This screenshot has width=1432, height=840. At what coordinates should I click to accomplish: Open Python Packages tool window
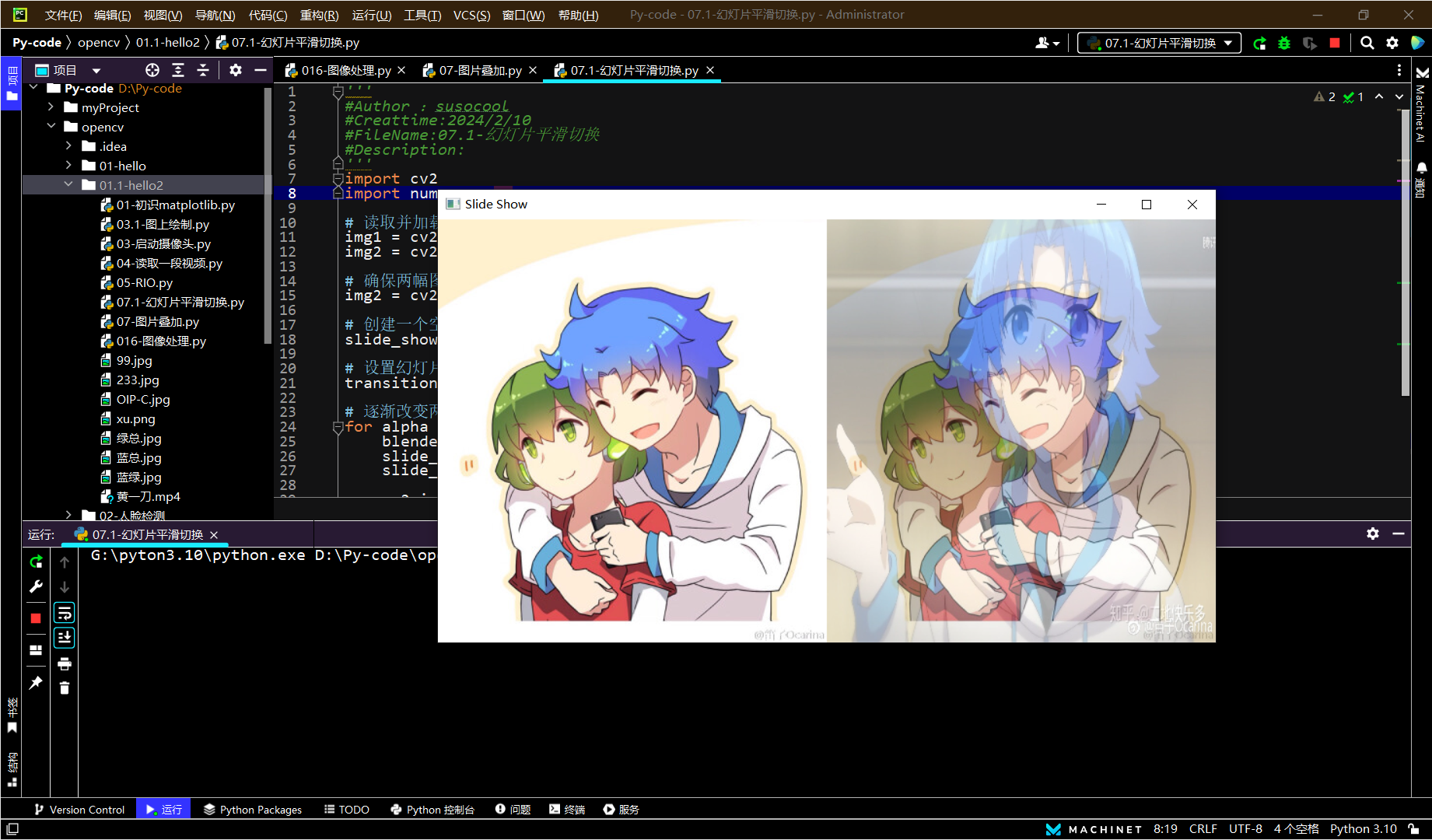pos(253,810)
